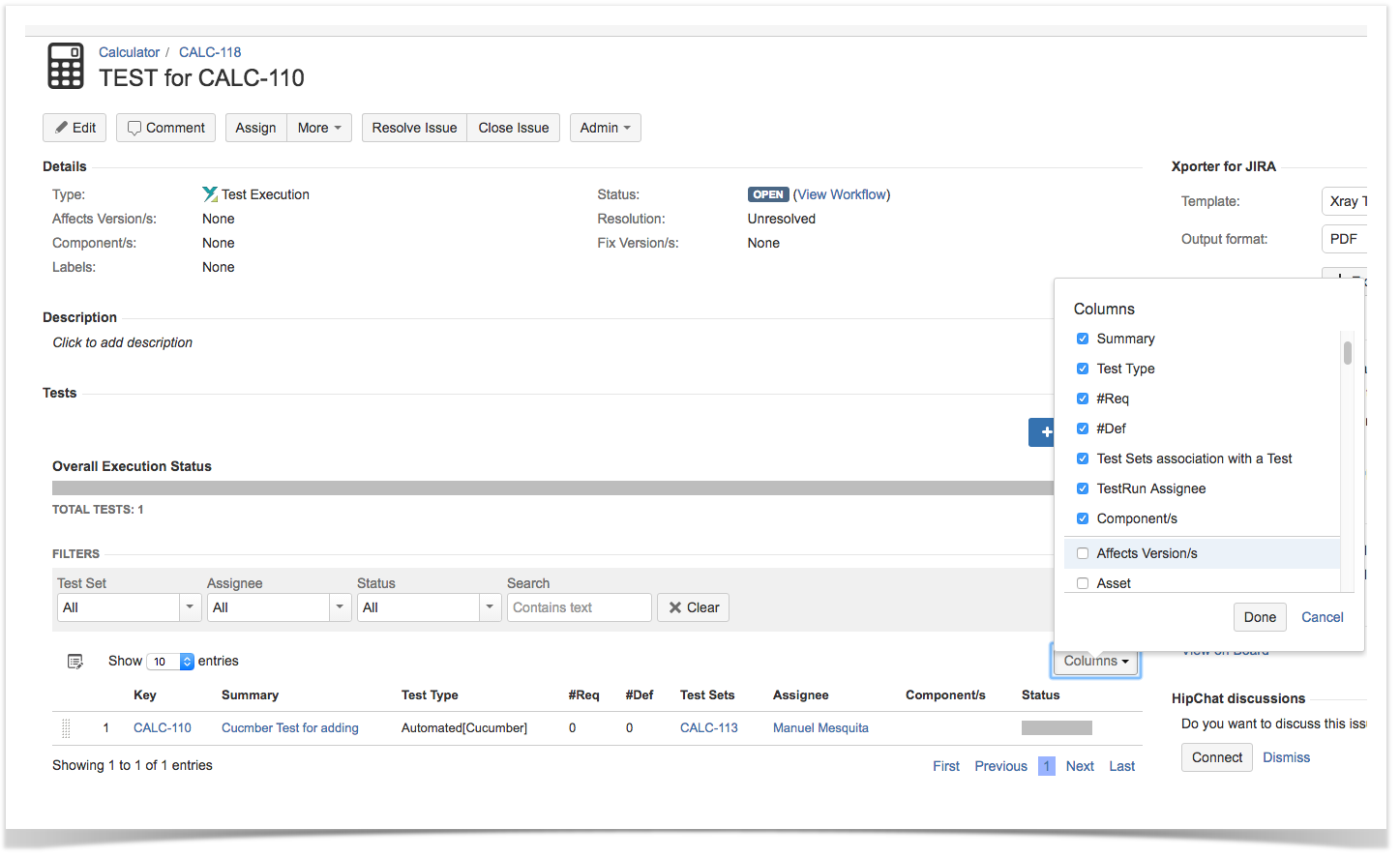Open Cucmber Test for adding summary link
Viewport: 1400px width, 857px height.
(290, 728)
